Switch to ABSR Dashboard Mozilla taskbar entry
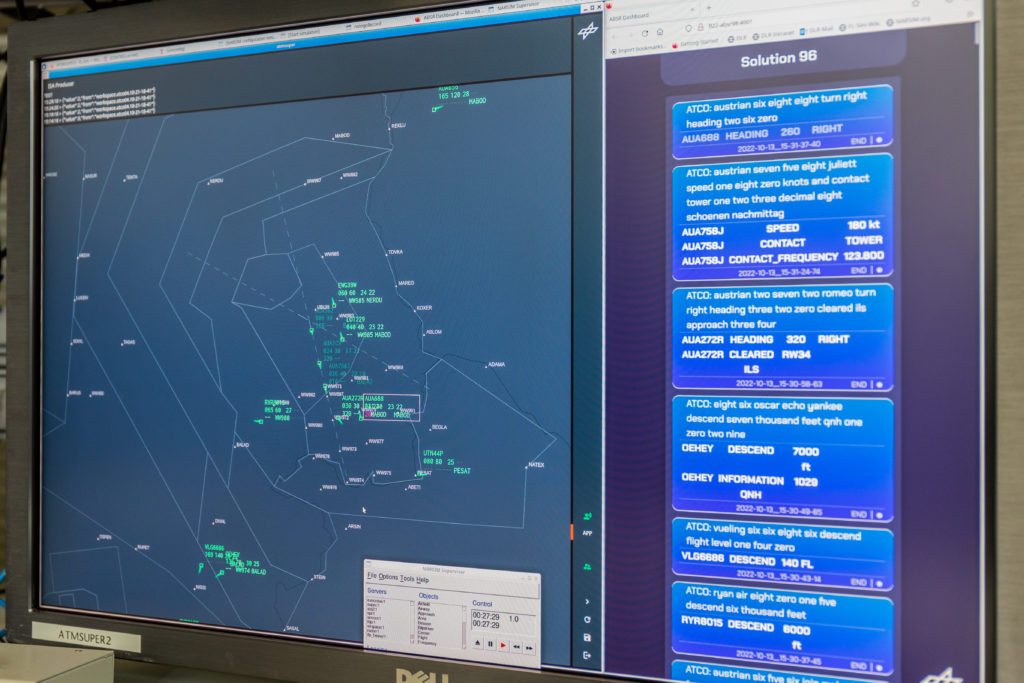Screen dimensions: 1024x683 [449, 12]
